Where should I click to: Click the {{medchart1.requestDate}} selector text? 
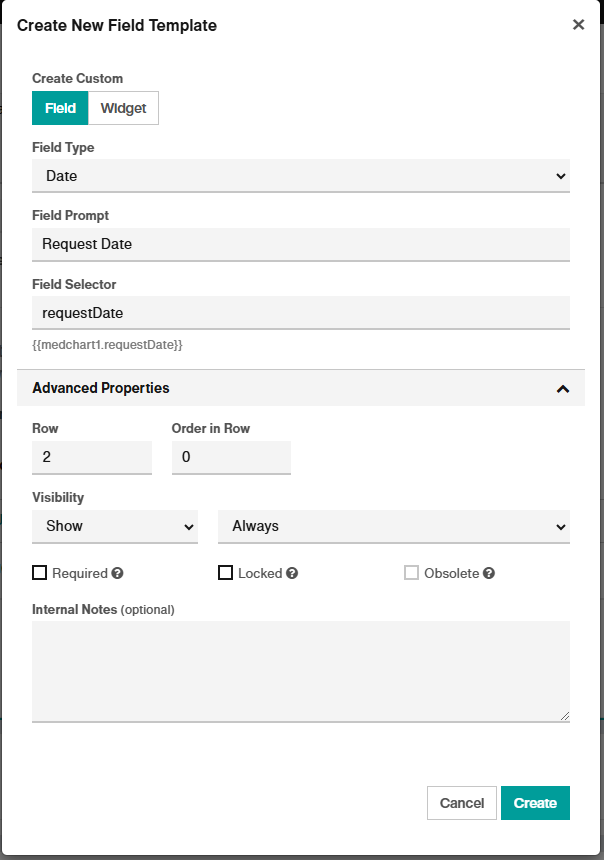coord(107,345)
